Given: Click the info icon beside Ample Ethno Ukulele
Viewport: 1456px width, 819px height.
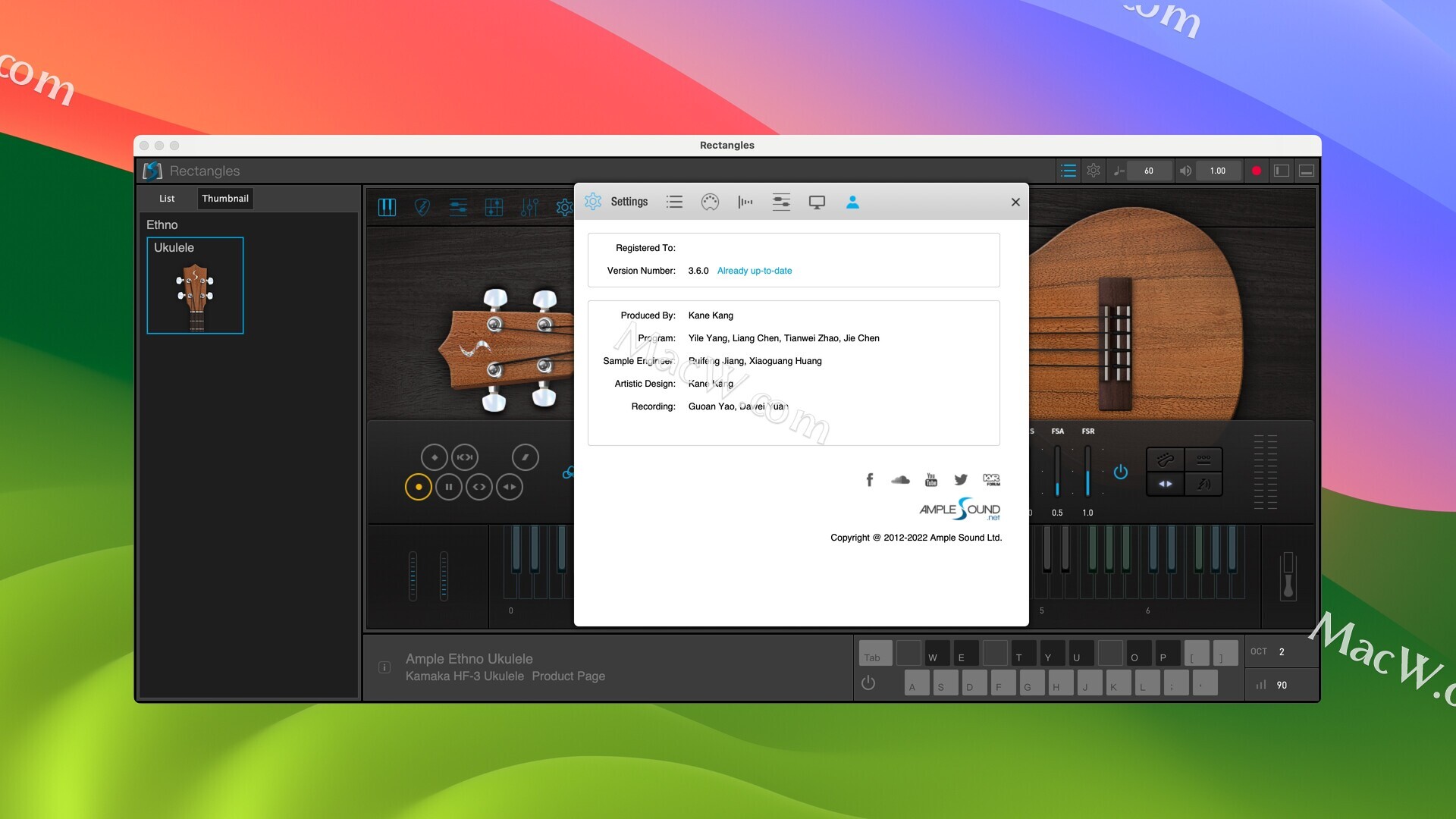Looking at the screenshot, I should (x=384, y=667).
